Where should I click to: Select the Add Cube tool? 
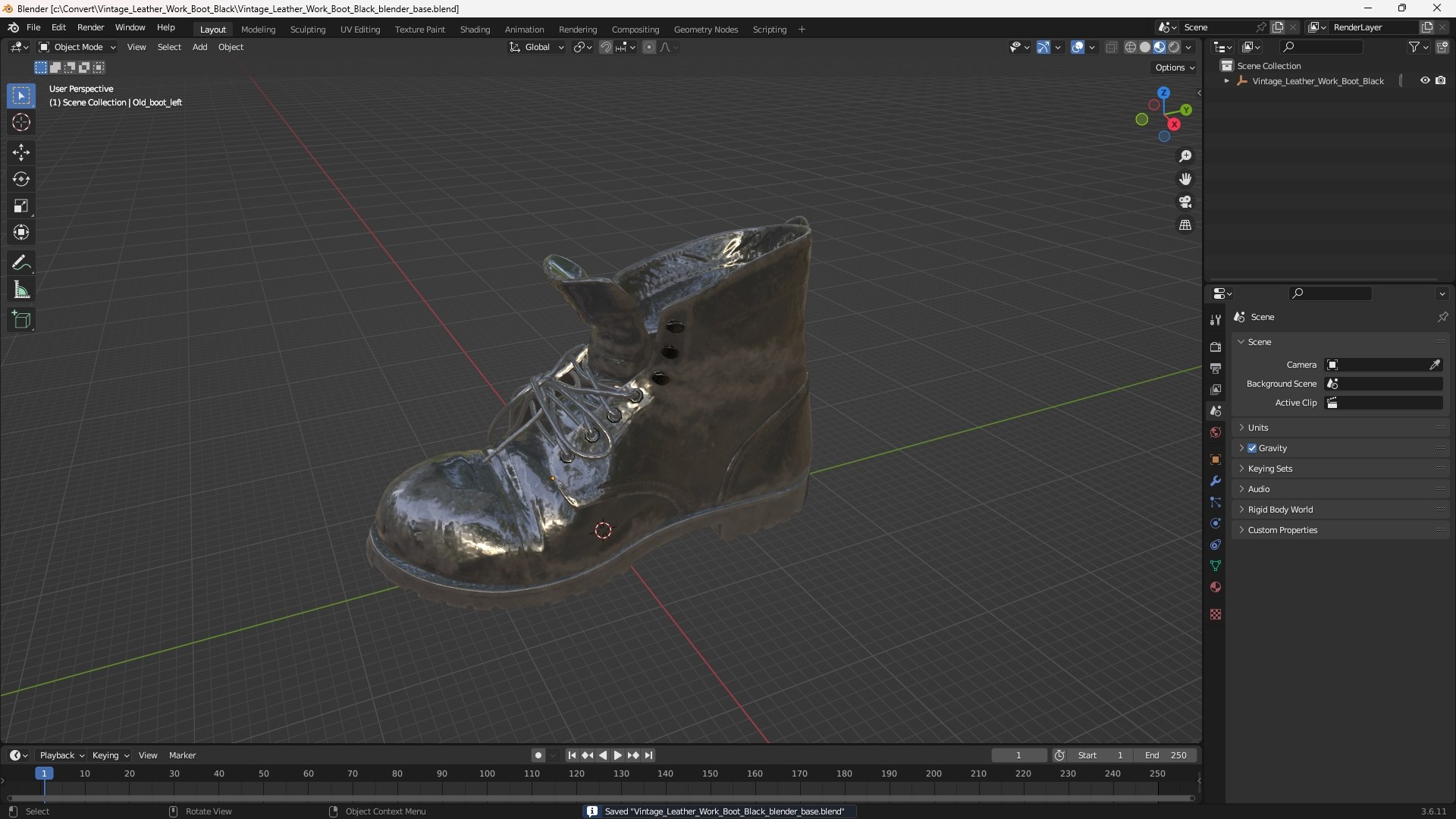[x=21, y=320]
